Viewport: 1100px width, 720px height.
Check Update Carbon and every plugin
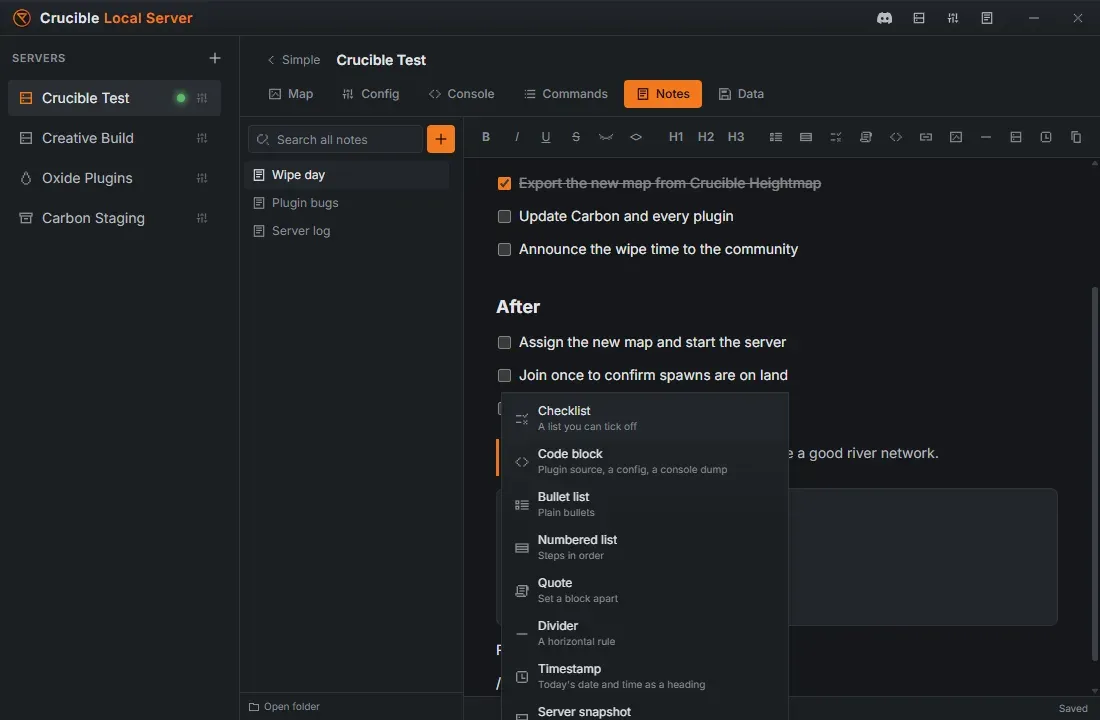504,216
